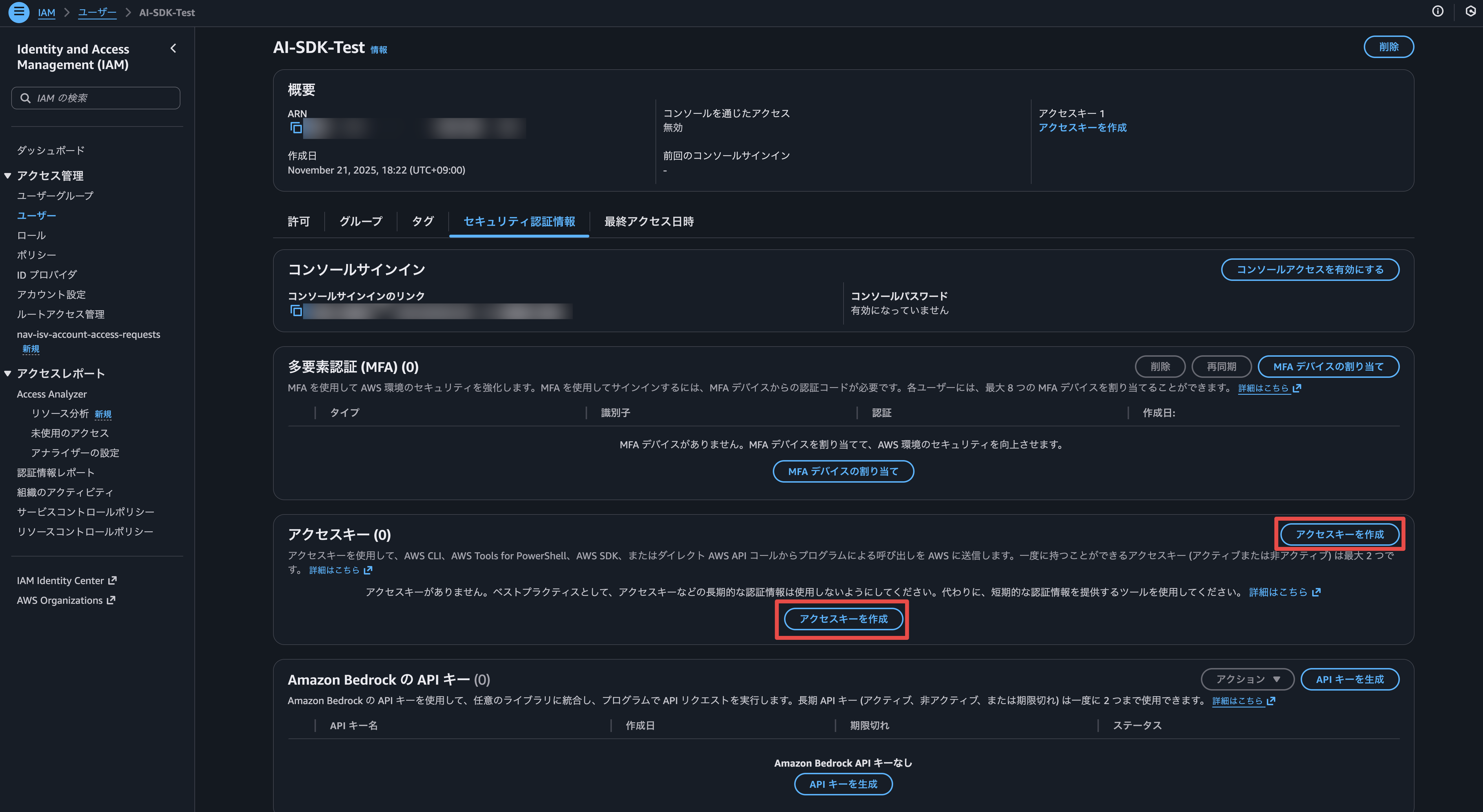Open ユーザー in the breadcrumb
Screen dimensions: 1483x812
point(97,12)
